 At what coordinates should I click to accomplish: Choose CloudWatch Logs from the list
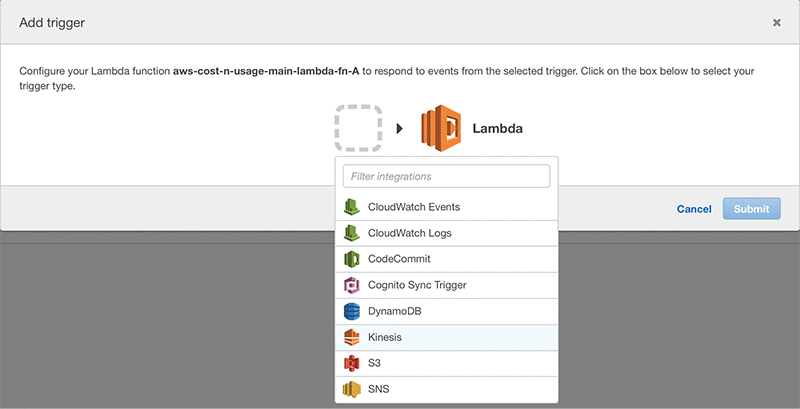click(446, 233)
